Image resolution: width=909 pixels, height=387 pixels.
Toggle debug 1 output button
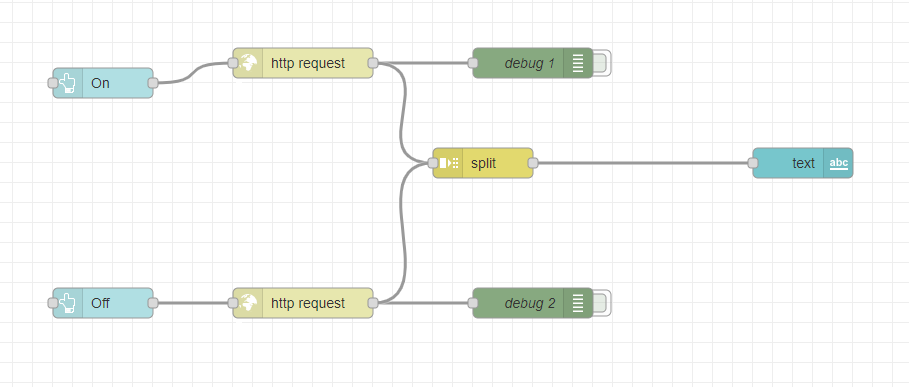(602, 63)
